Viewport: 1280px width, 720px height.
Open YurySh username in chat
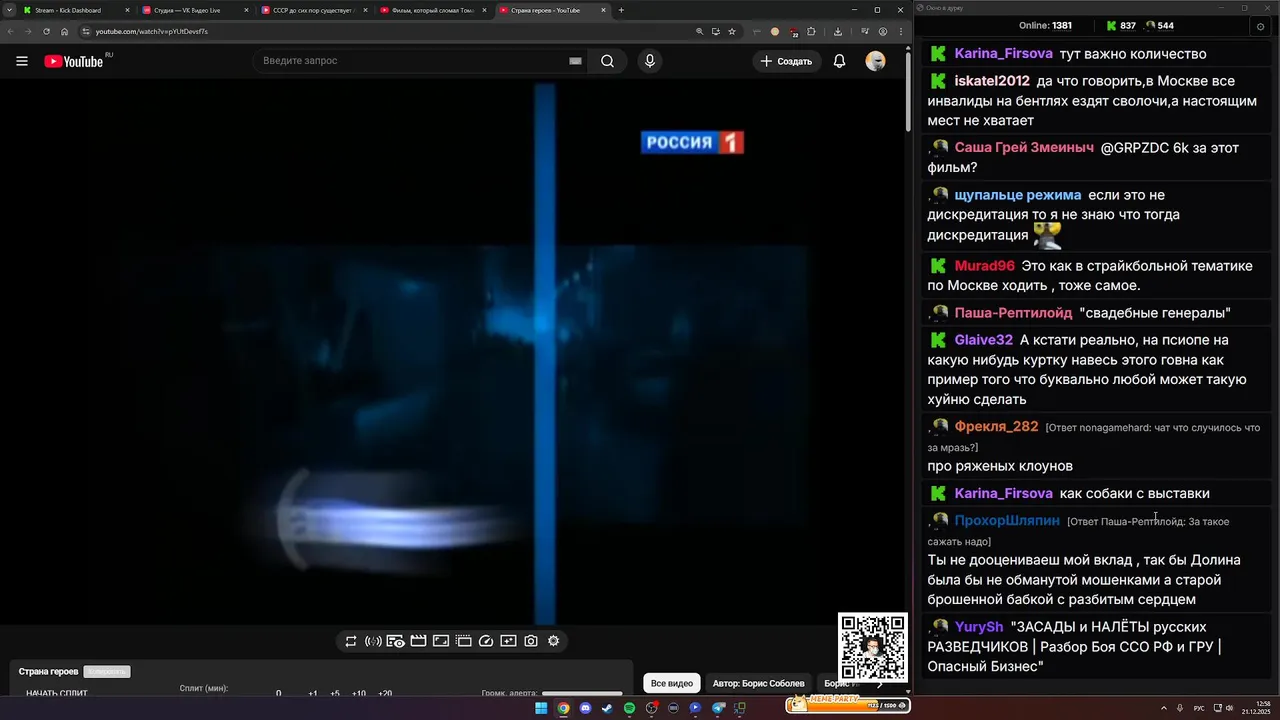pyautogui.click(x=979, y=627)
